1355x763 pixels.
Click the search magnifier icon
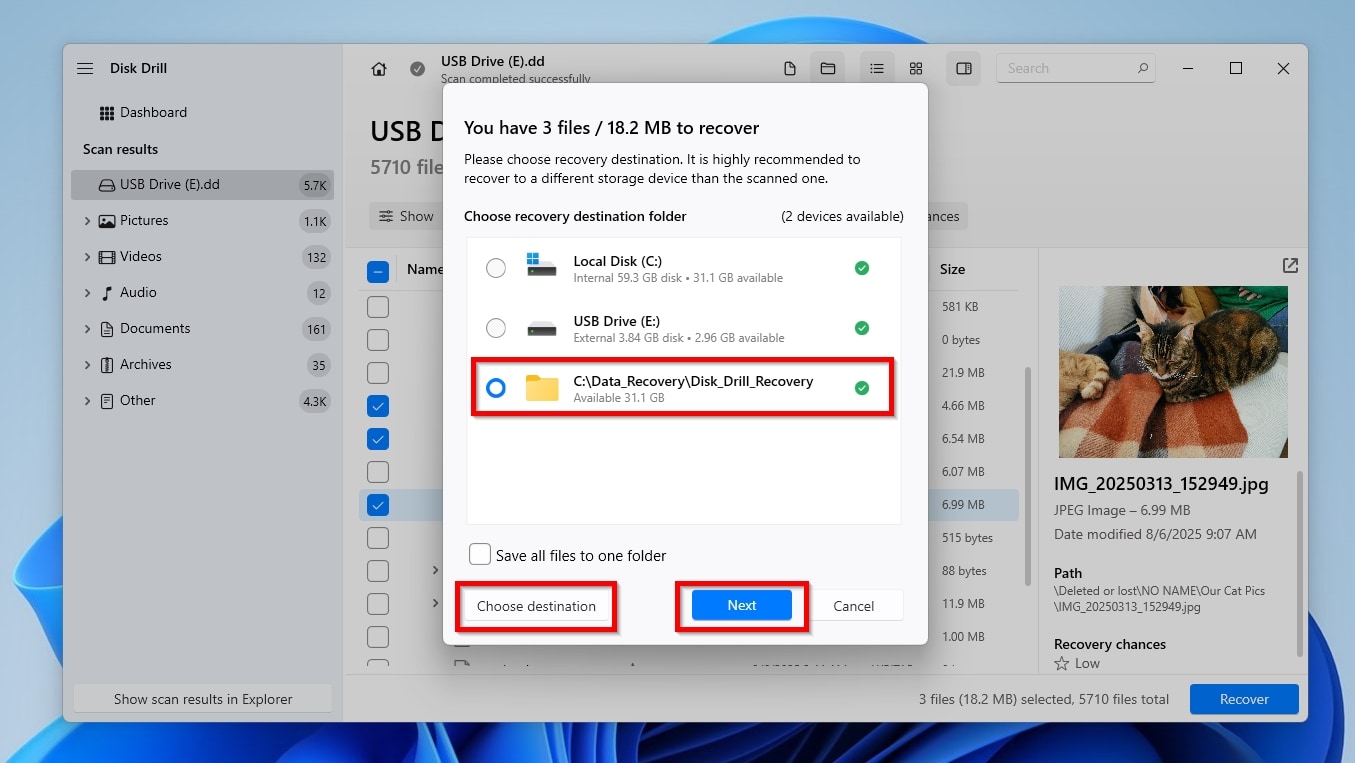coord(1143,69)
